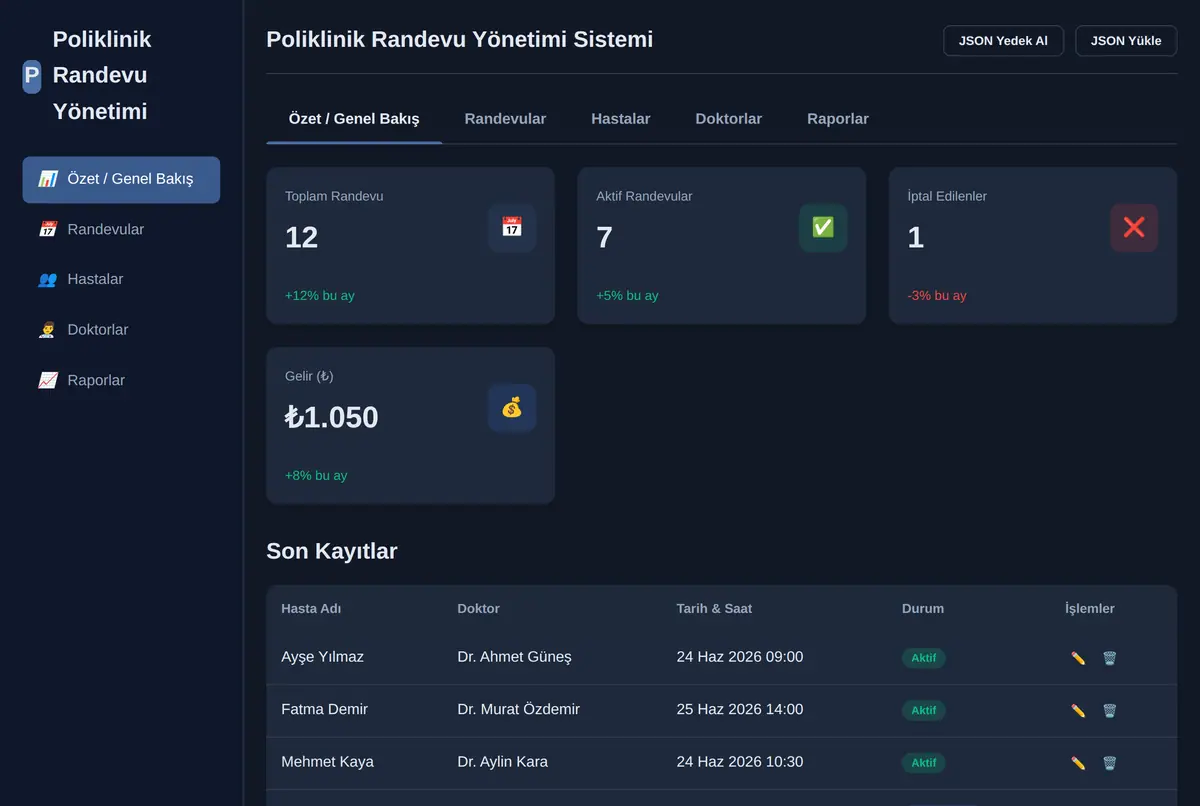1200x806 pixels.
Task: Open Doktorlar label in the sidebar
Action: (98, 330)
